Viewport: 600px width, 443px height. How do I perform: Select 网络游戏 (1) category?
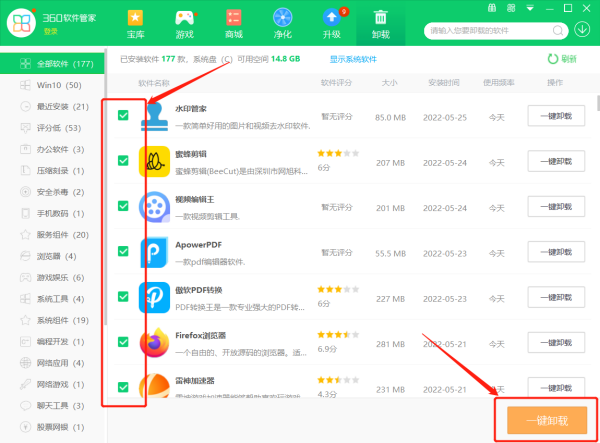[52, 384]
